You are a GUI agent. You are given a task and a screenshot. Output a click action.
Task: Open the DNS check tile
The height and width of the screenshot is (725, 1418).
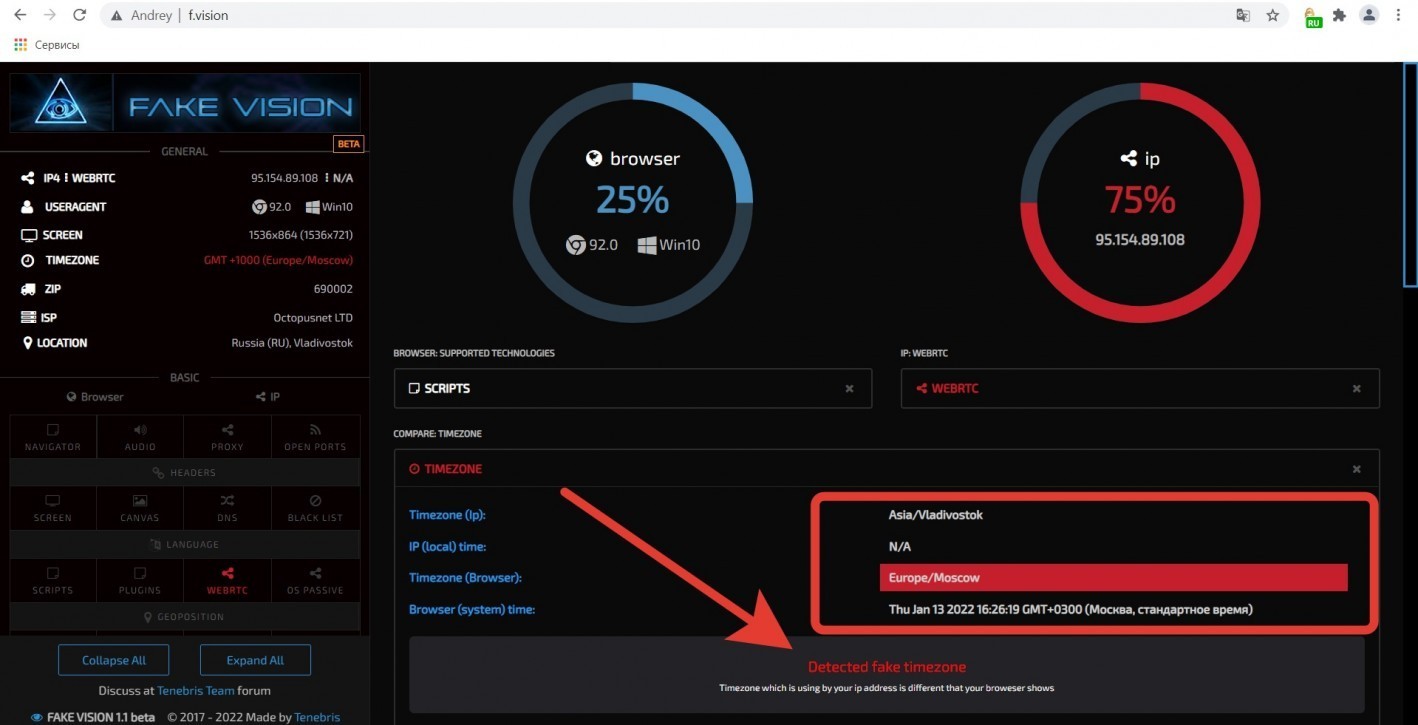click(227, 508)
